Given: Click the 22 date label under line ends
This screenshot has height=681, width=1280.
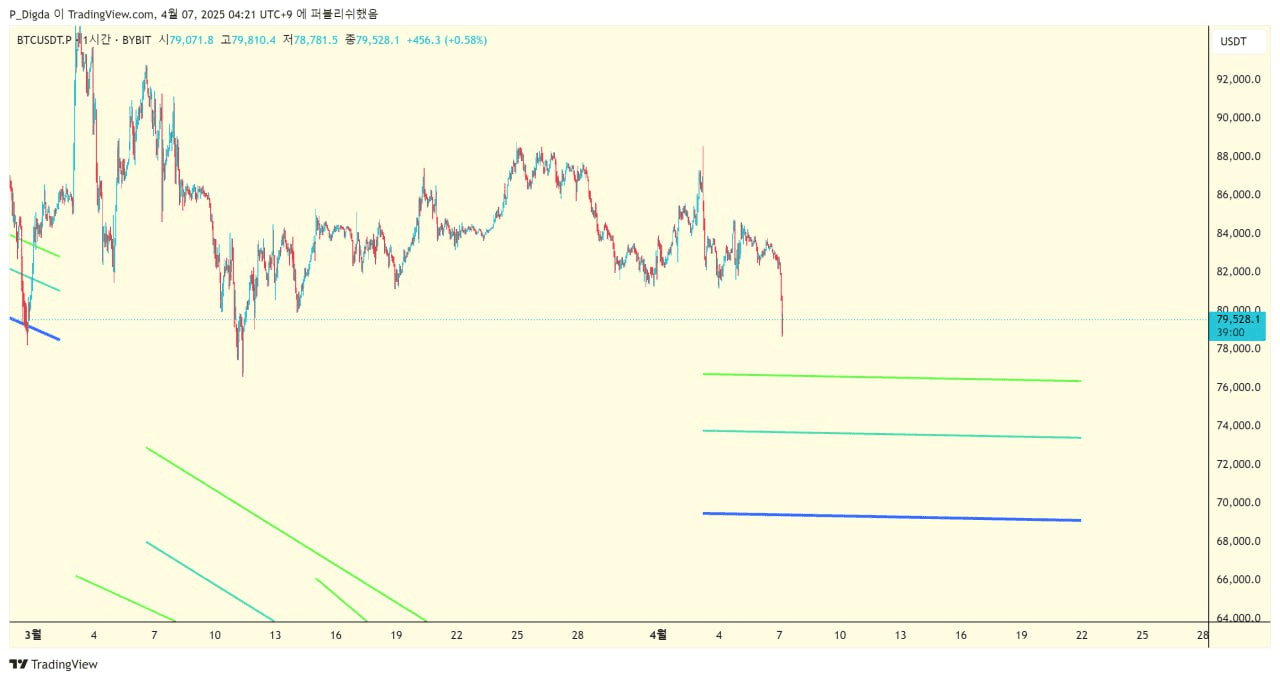Looking at the screenshot, I should [1081, 634].
